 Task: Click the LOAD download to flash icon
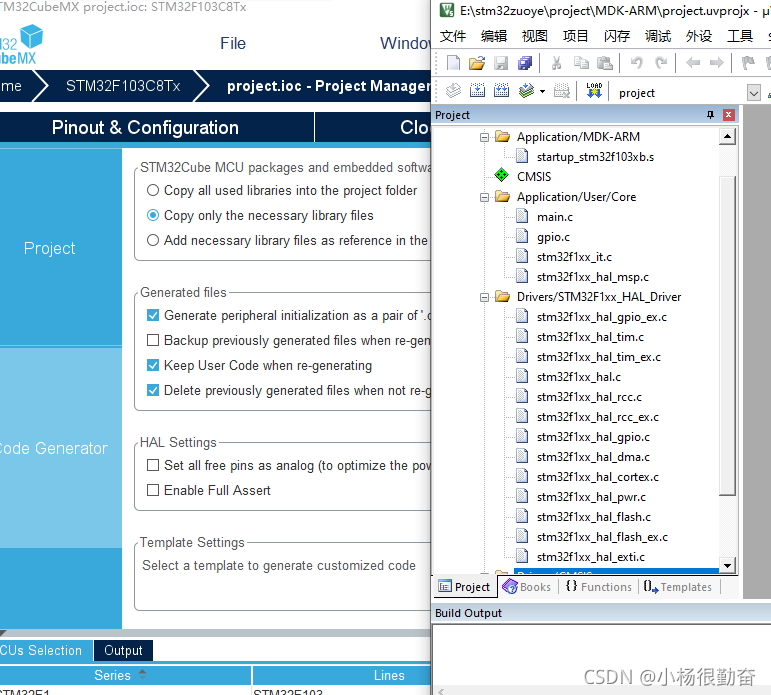(594, 91)
